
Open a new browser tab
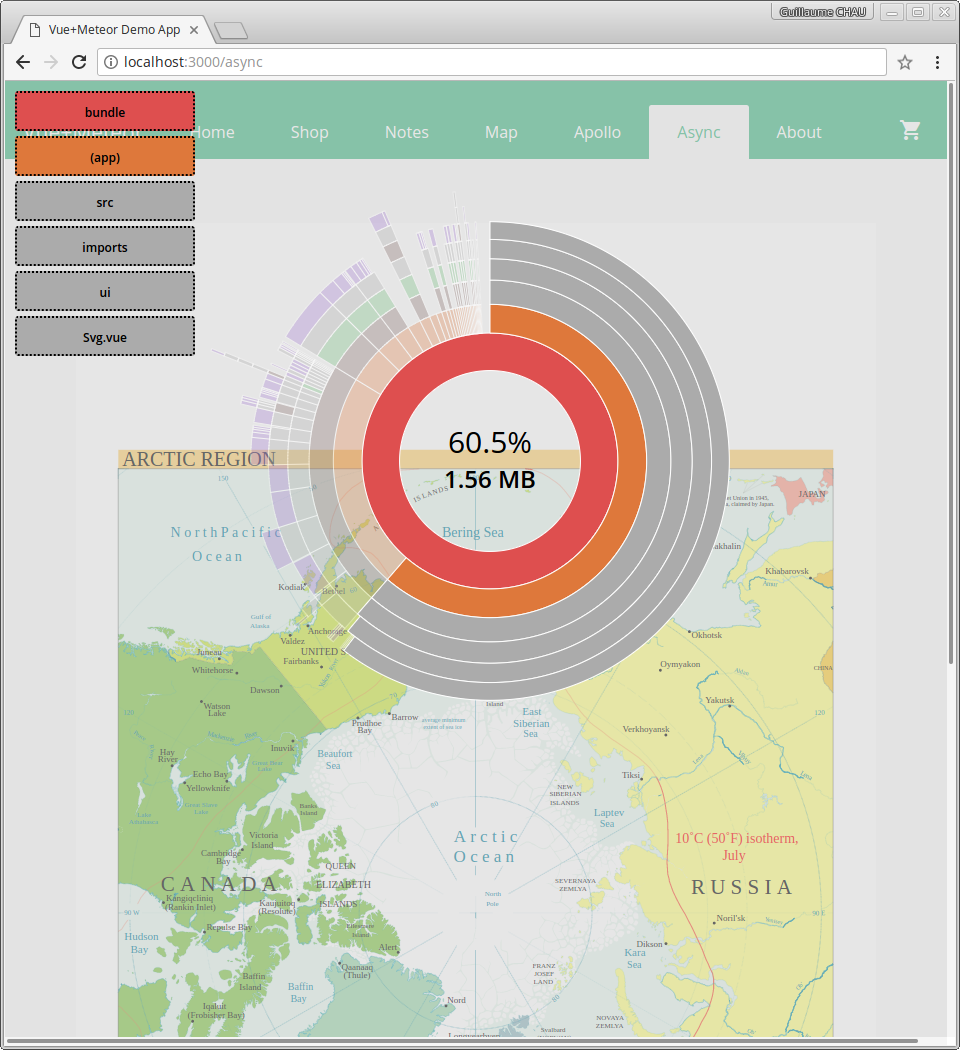pos(232,30)
